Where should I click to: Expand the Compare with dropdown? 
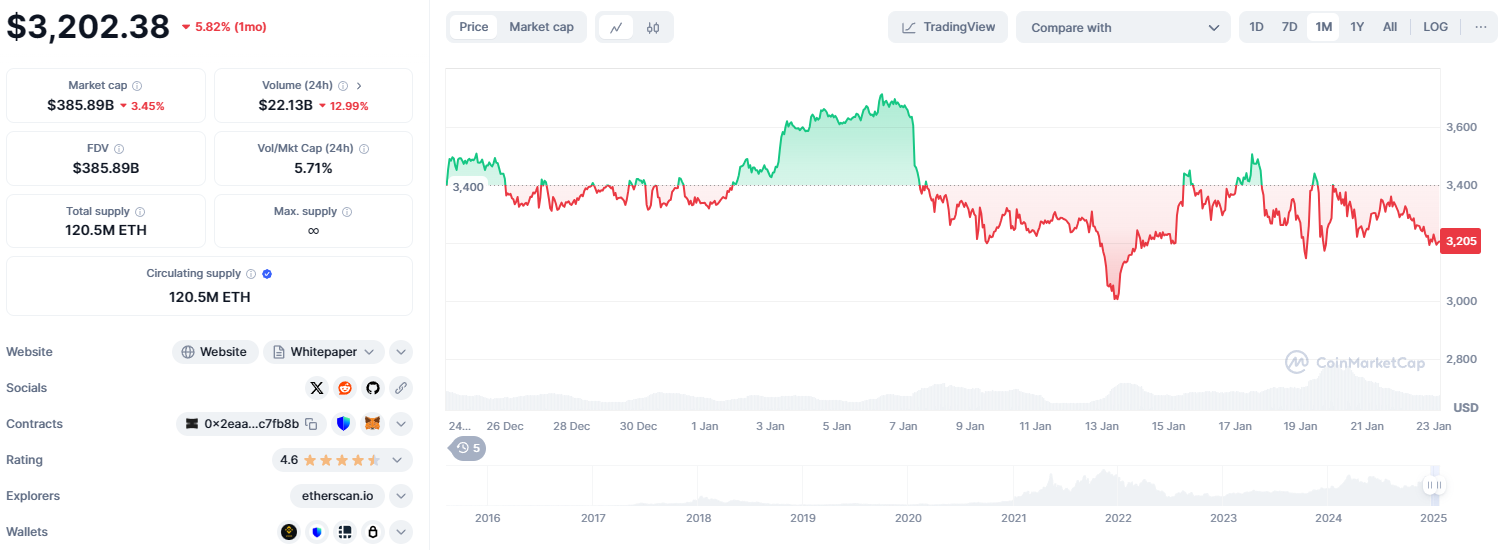1123,27
